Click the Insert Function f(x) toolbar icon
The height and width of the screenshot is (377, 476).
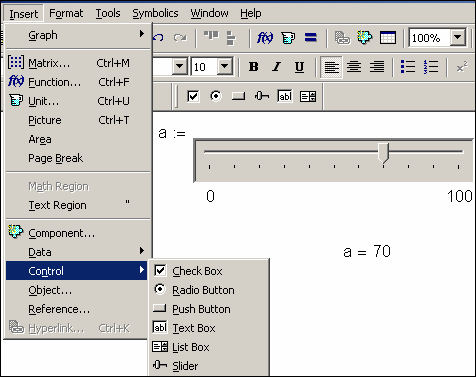265,38
